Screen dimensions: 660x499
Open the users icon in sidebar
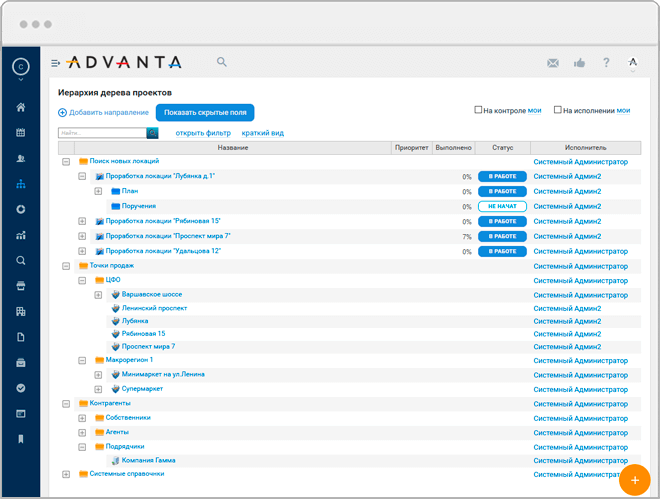pyautogui.click(x=21, y=158)
